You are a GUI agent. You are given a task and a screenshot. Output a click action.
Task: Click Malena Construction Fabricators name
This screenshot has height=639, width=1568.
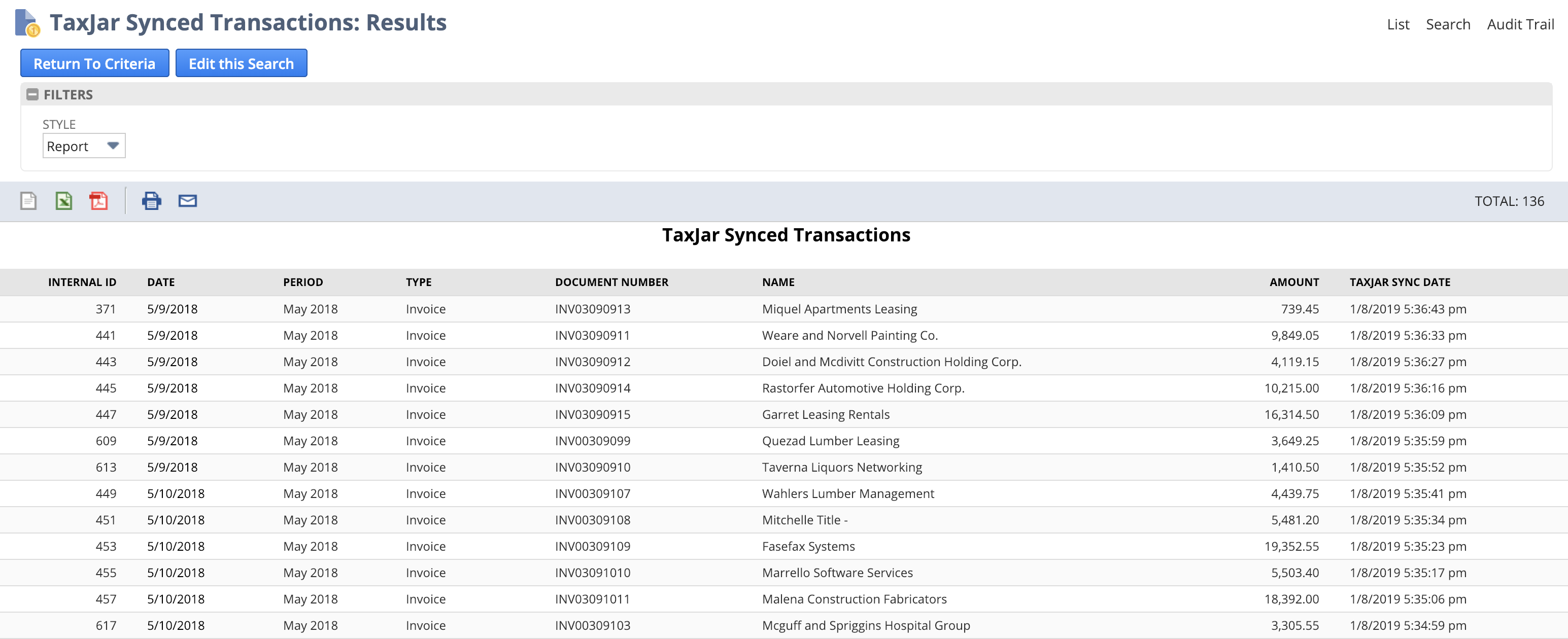point(855,599)
